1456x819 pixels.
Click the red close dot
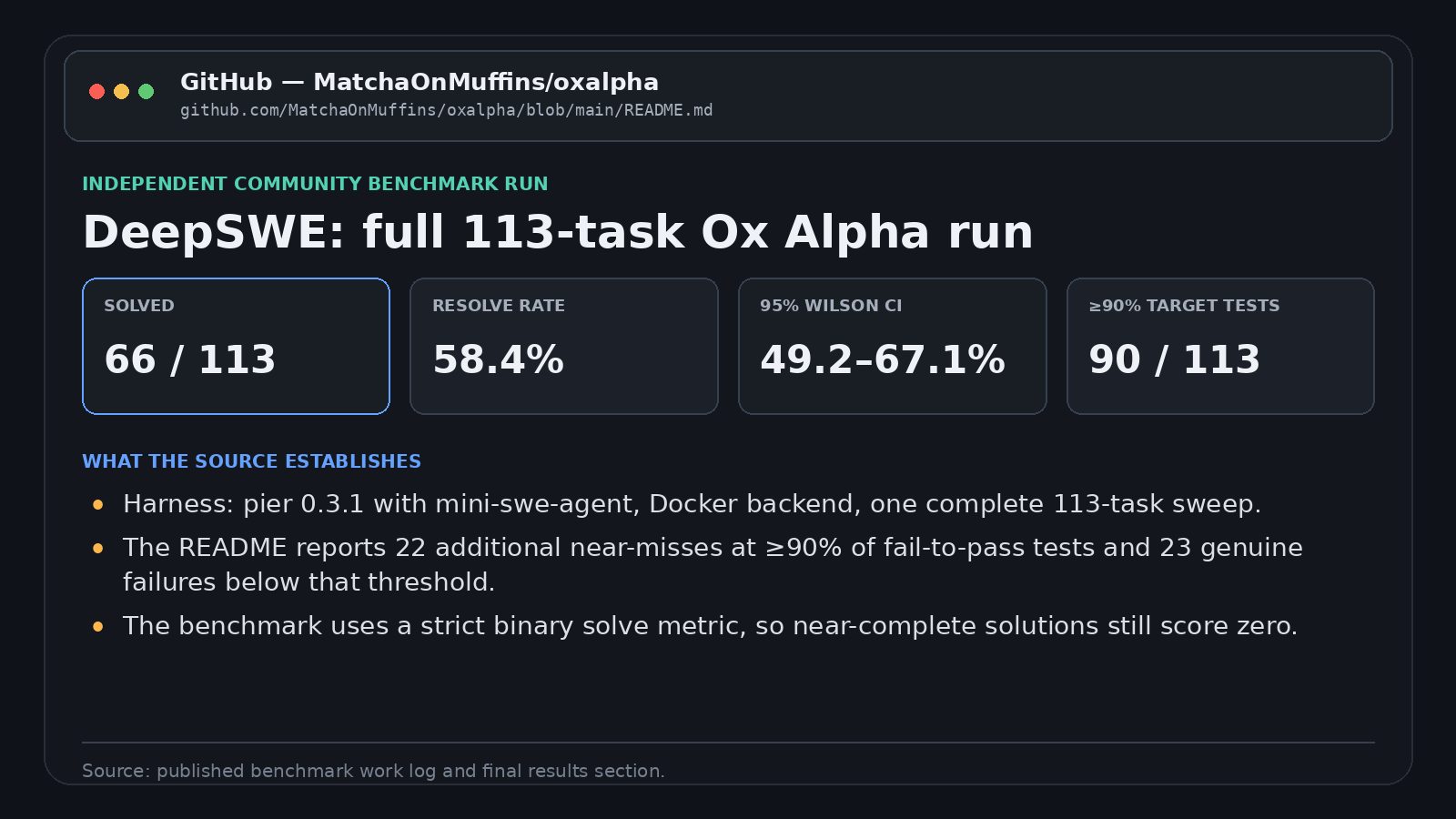click(x=96, y=91)
